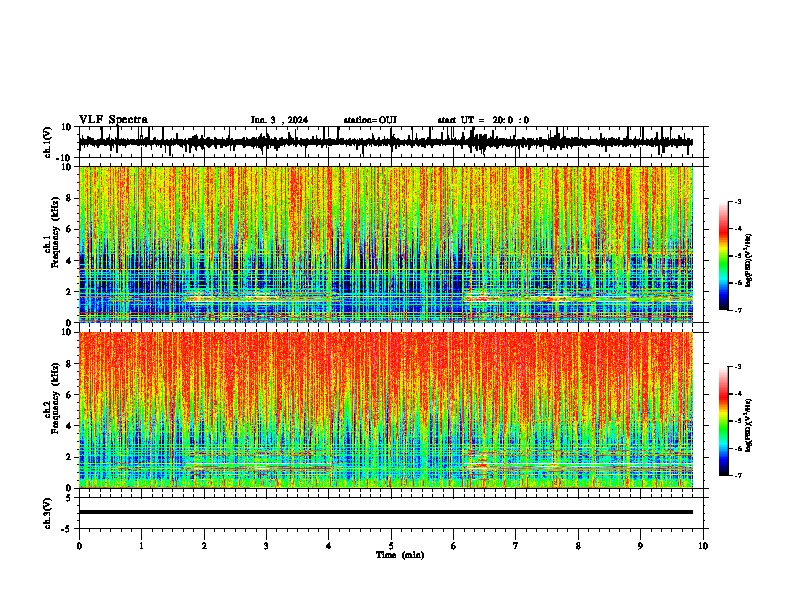Viewport: 792px width, 612px height.
Task: Click time axis tick label "4"
Action: [x=329, y=546]
